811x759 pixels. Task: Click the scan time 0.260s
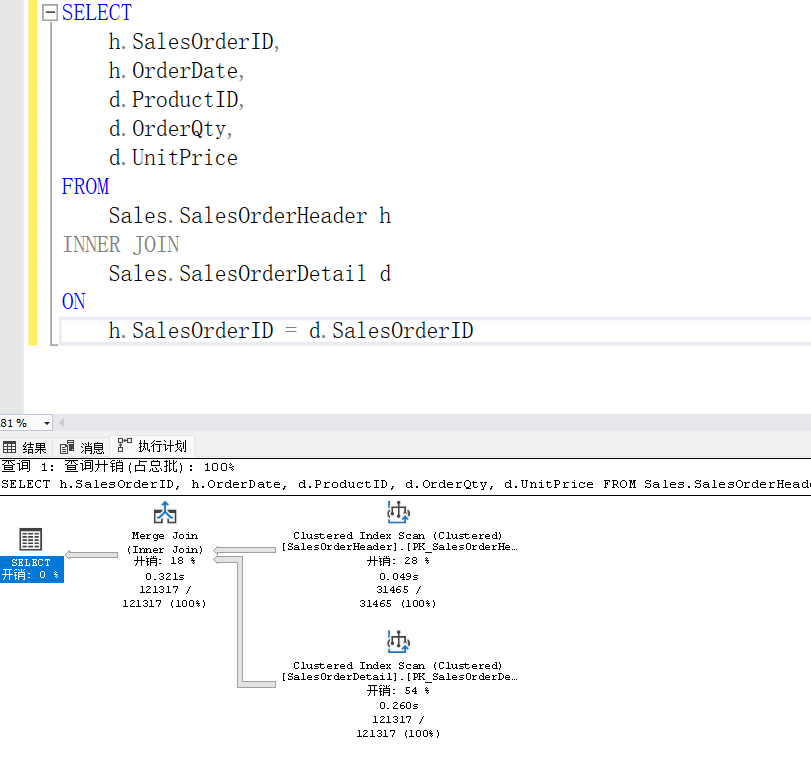398,706
